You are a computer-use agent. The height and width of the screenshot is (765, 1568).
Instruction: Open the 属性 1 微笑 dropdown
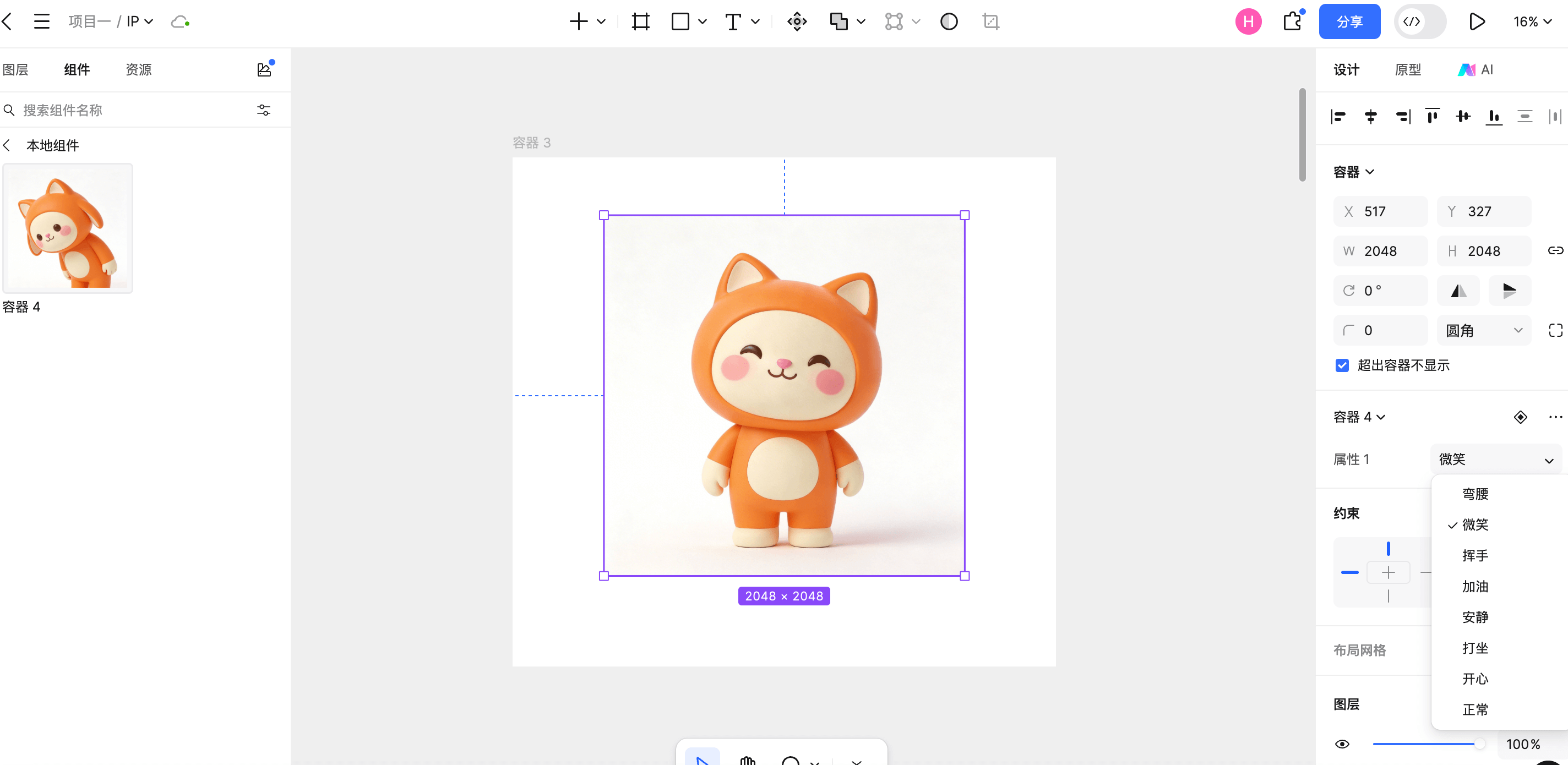tap(1495, 459)
